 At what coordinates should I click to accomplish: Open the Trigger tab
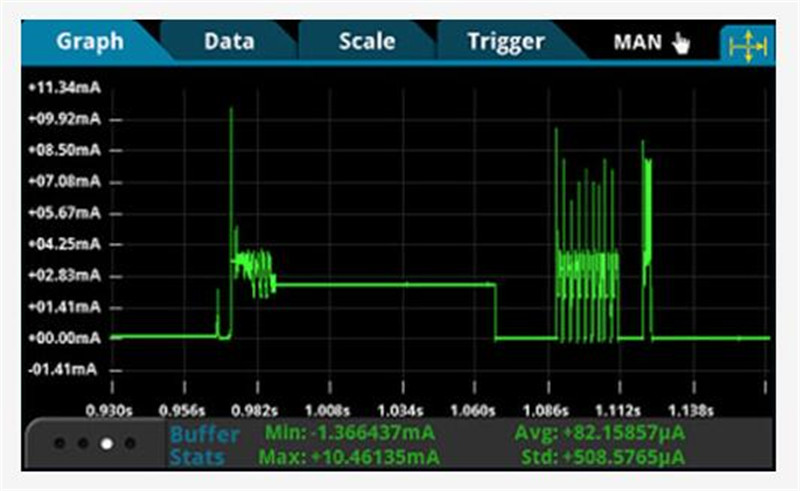pyautogui.click(x=505, y=42)
